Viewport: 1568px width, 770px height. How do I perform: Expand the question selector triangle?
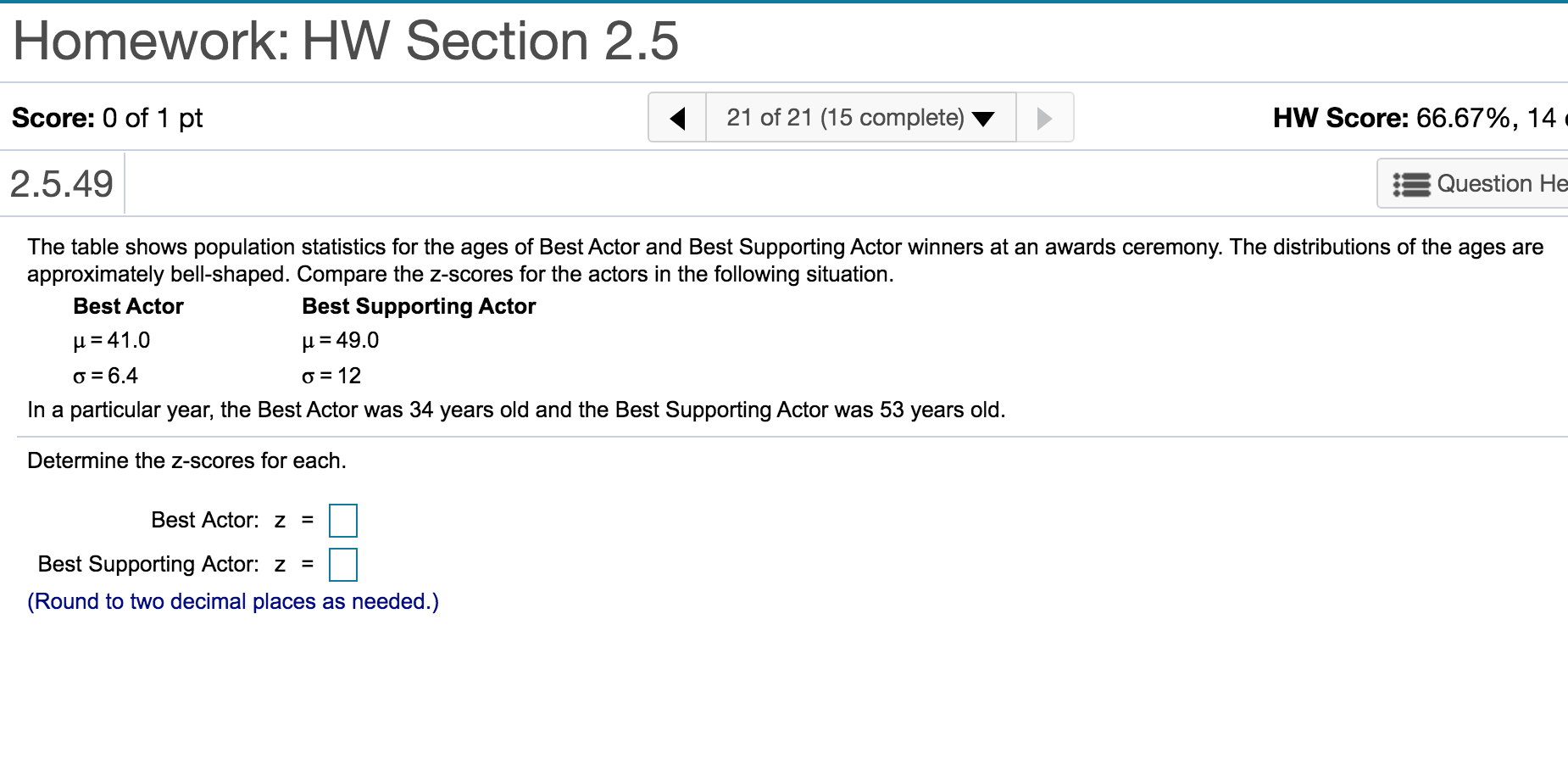[x=983, y=119]
